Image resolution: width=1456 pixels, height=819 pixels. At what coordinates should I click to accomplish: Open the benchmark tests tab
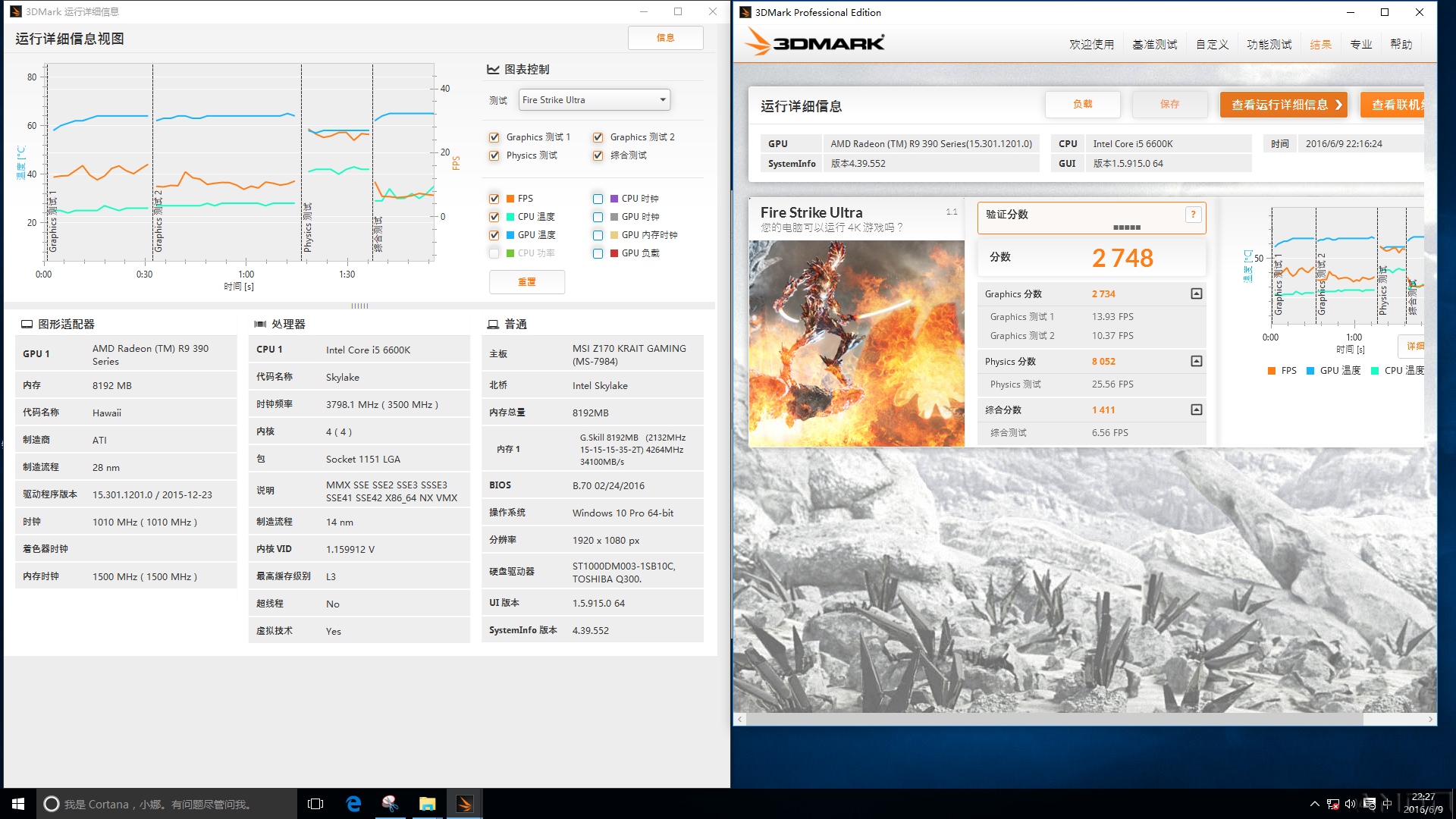tap(1154, 45)
